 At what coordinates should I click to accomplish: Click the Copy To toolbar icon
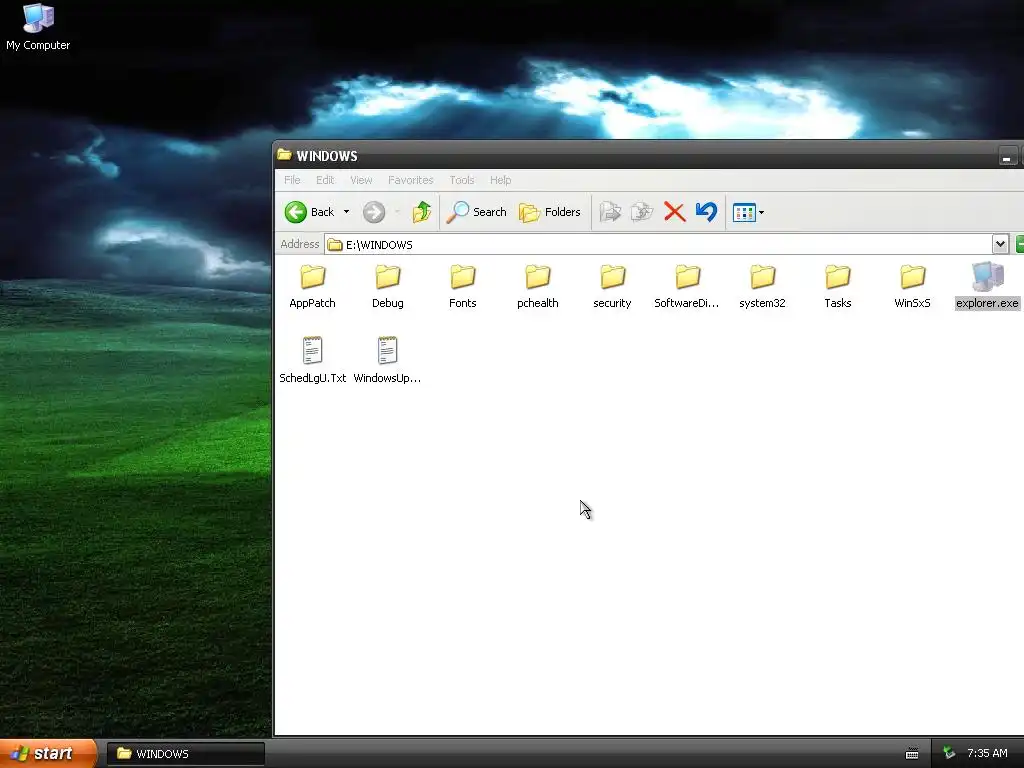point(642,212)
